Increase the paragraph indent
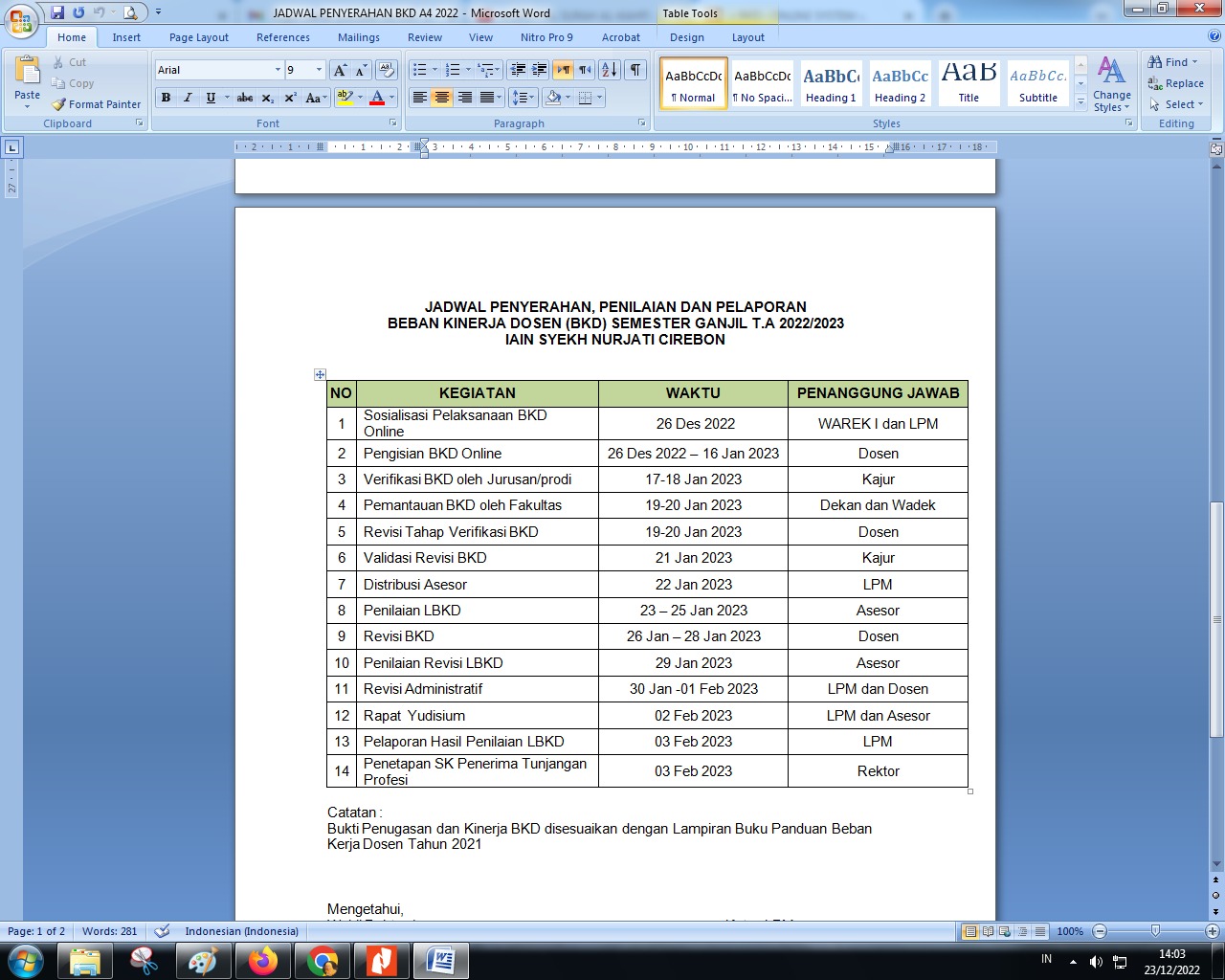 540,70
